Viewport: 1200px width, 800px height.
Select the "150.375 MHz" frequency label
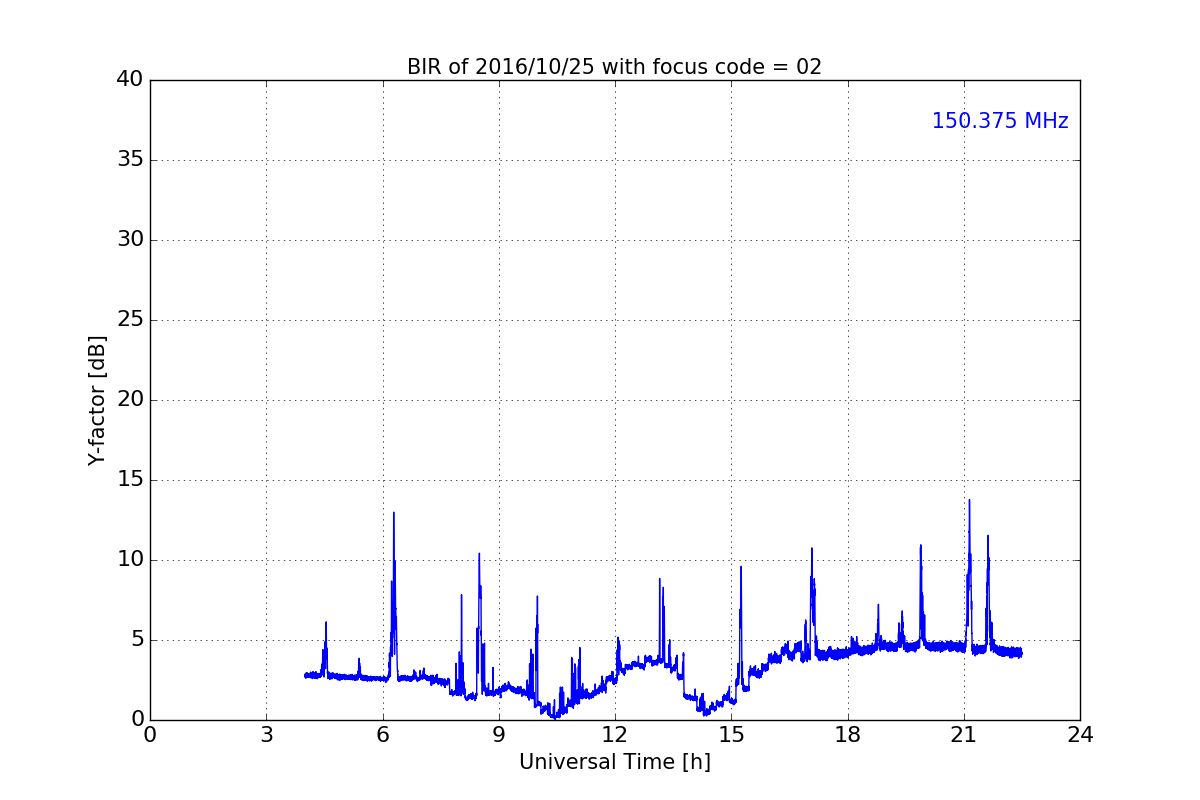[x=1000, y=121]
